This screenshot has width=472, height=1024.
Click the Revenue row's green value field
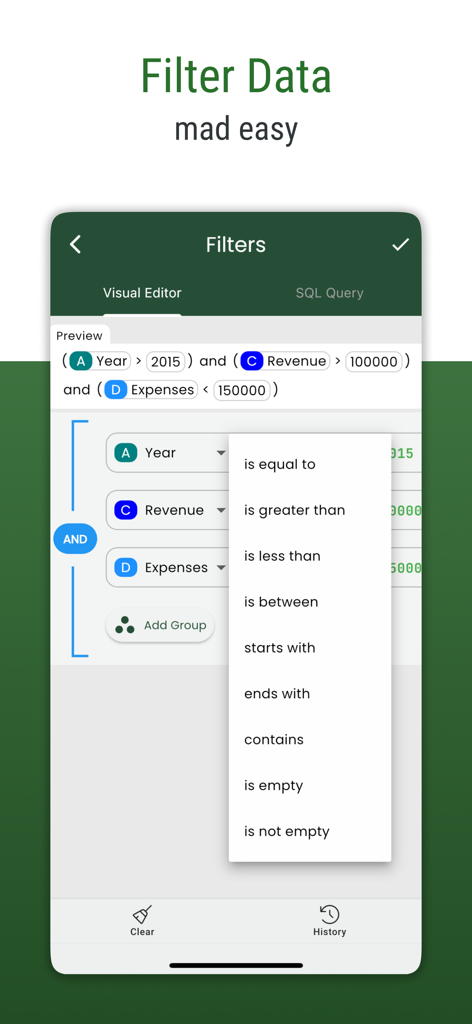click(x=406, y=511)
